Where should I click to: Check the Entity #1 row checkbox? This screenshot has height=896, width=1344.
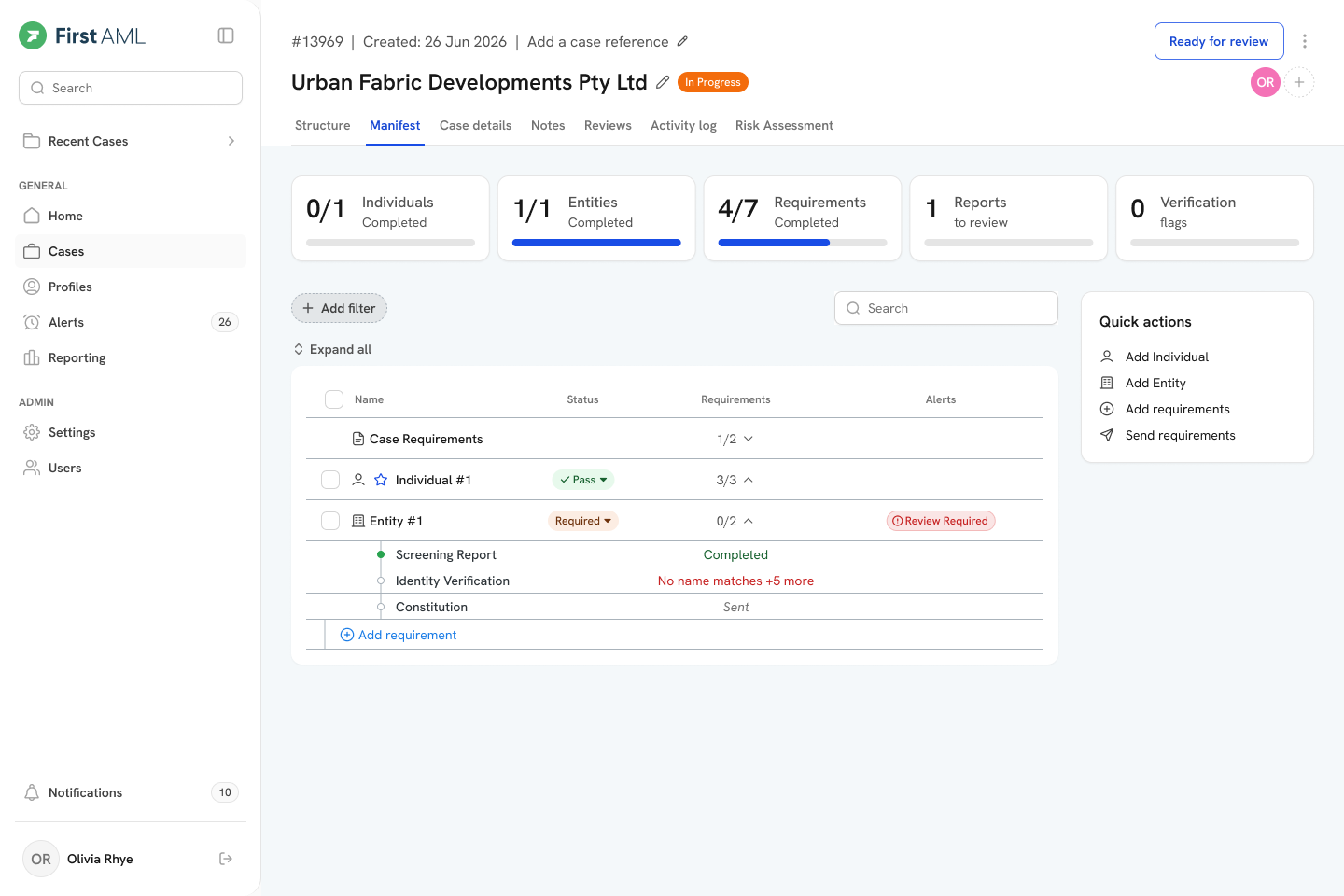click(x=330, y=521)
